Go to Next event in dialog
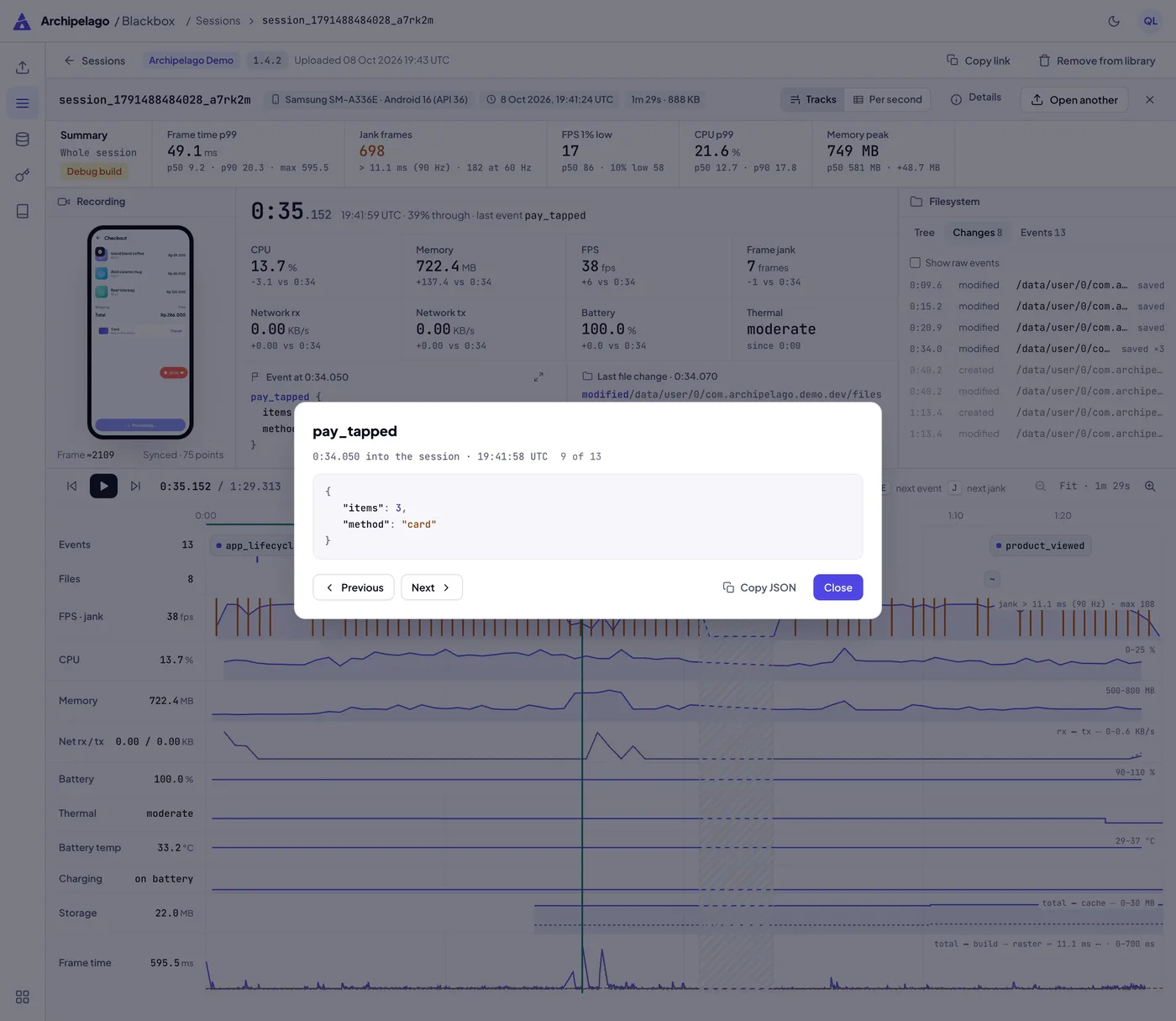 [x=432, y=587]
